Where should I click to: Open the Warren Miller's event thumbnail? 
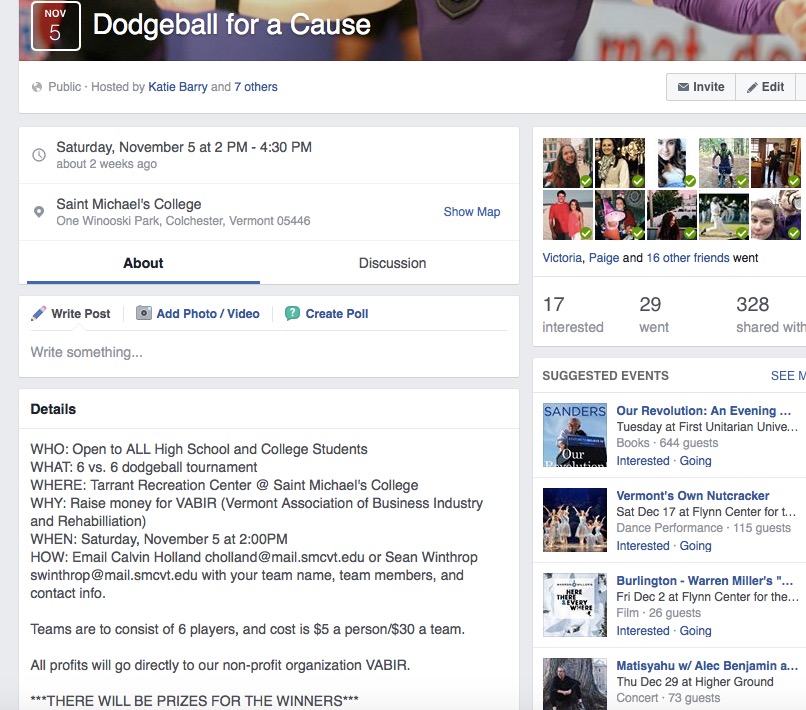pyautogui.click(x=575, y=605)
